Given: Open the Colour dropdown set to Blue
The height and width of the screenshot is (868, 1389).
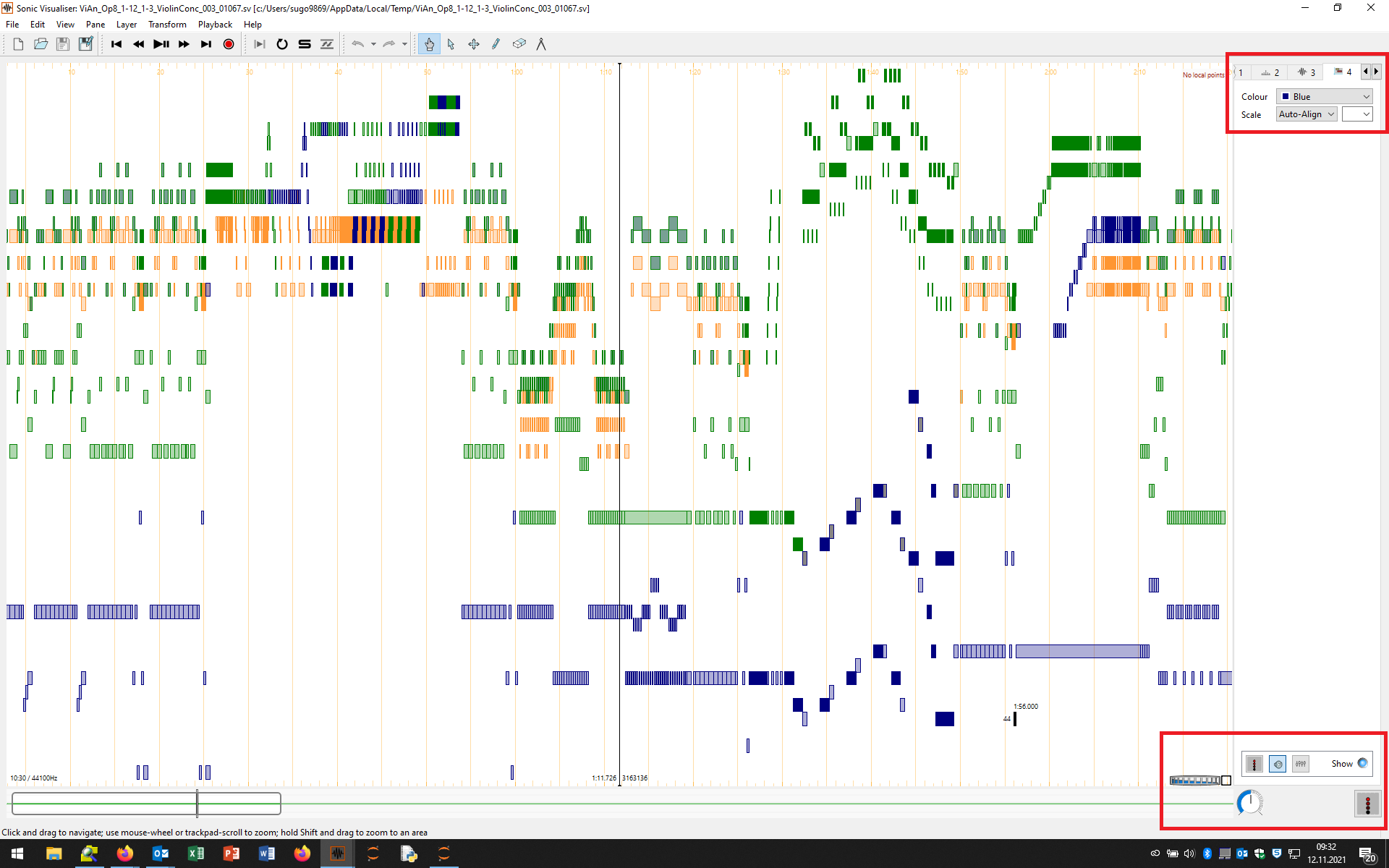Looking at the screenshot, I should point(1325,96).
